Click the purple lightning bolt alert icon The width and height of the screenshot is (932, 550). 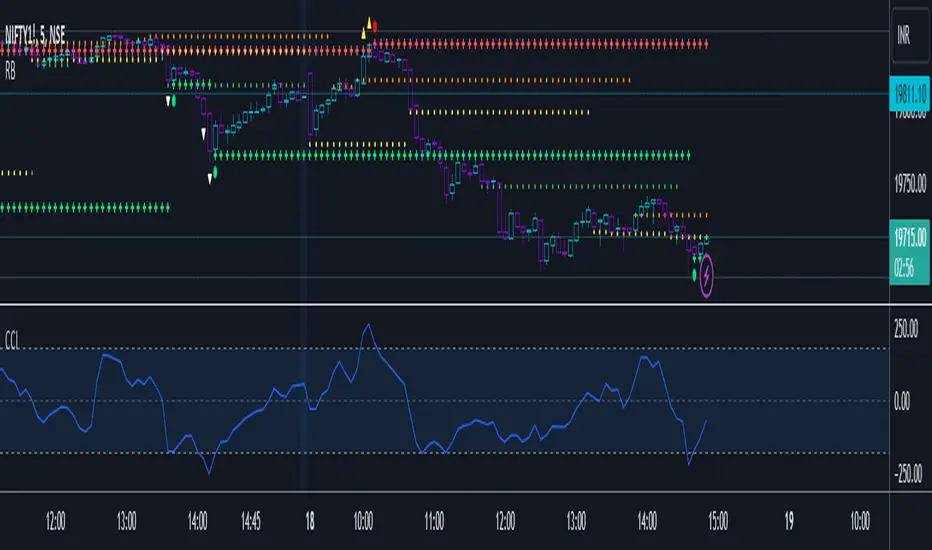[706, 275]
